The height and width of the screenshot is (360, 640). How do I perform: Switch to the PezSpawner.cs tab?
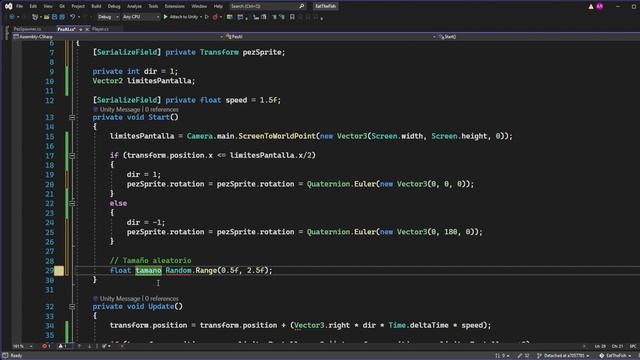[x=27, y=29]
